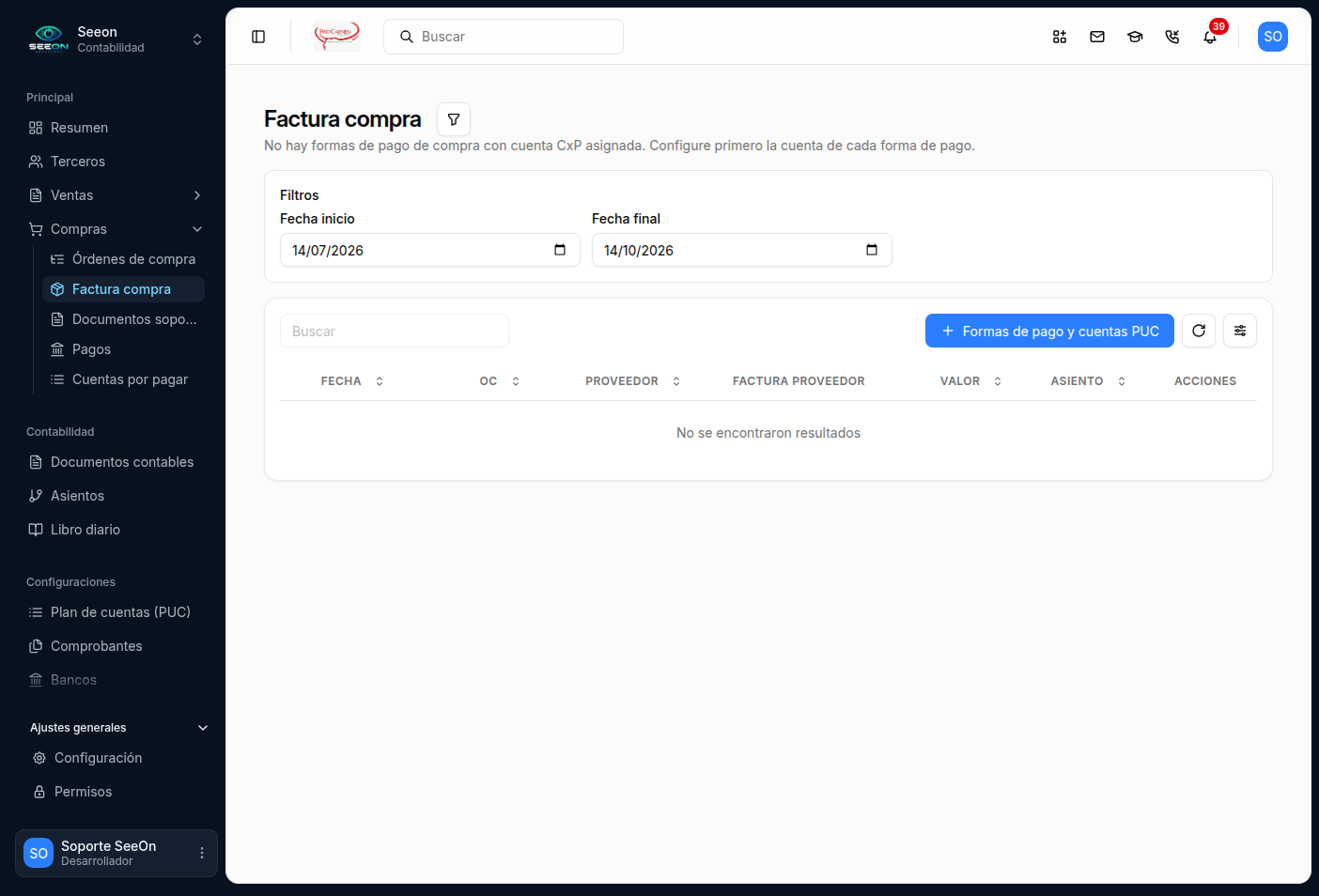Click the company logo in the header
1319x896 pixels.
337,37
